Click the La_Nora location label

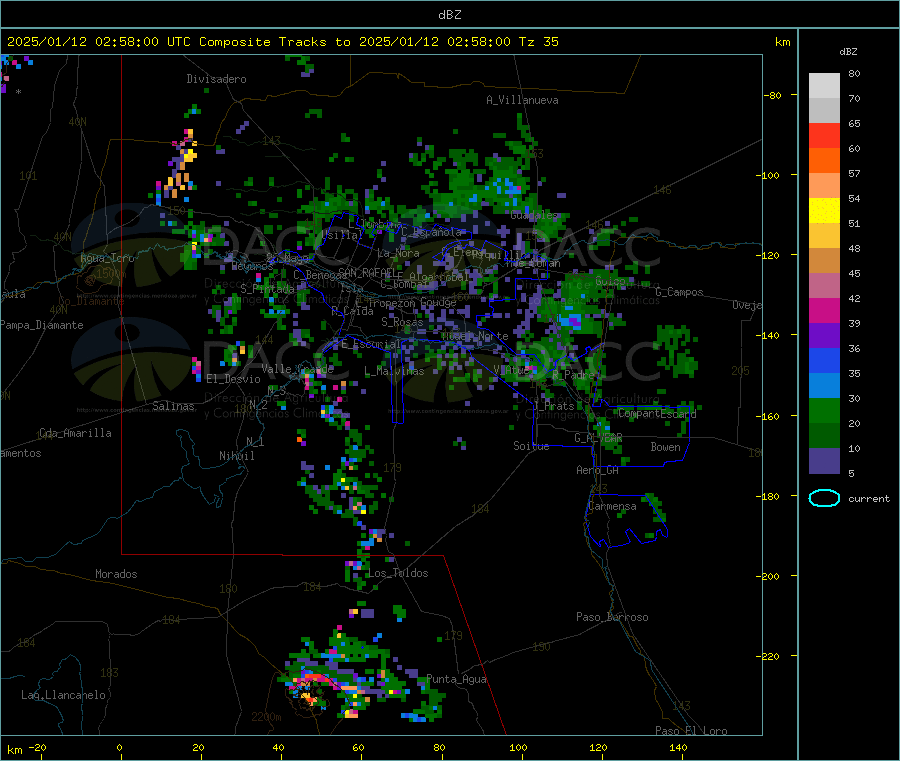coord(398,253)
